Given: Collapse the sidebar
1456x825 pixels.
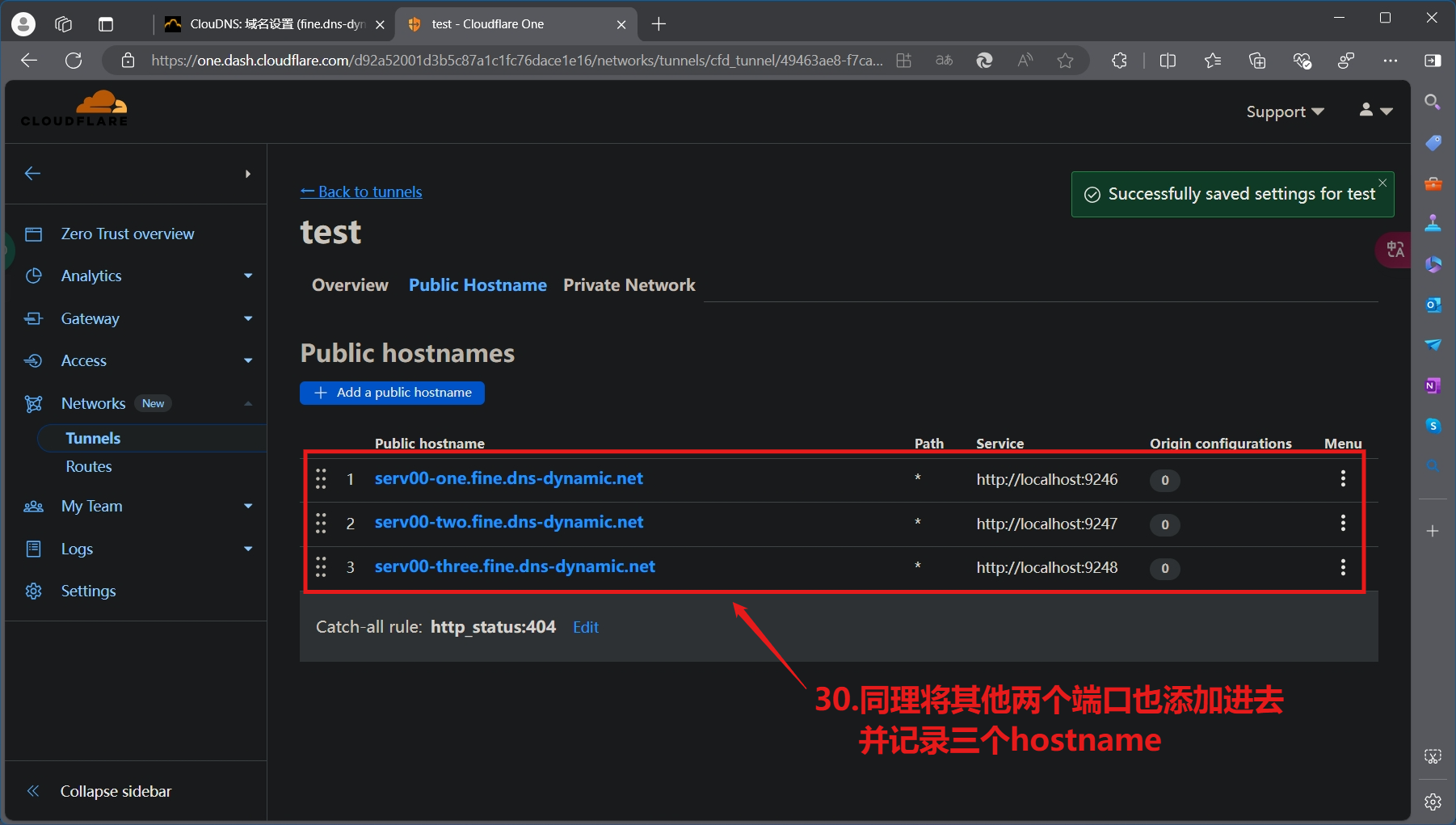Looking at the screenshot, I should [99, 791].
